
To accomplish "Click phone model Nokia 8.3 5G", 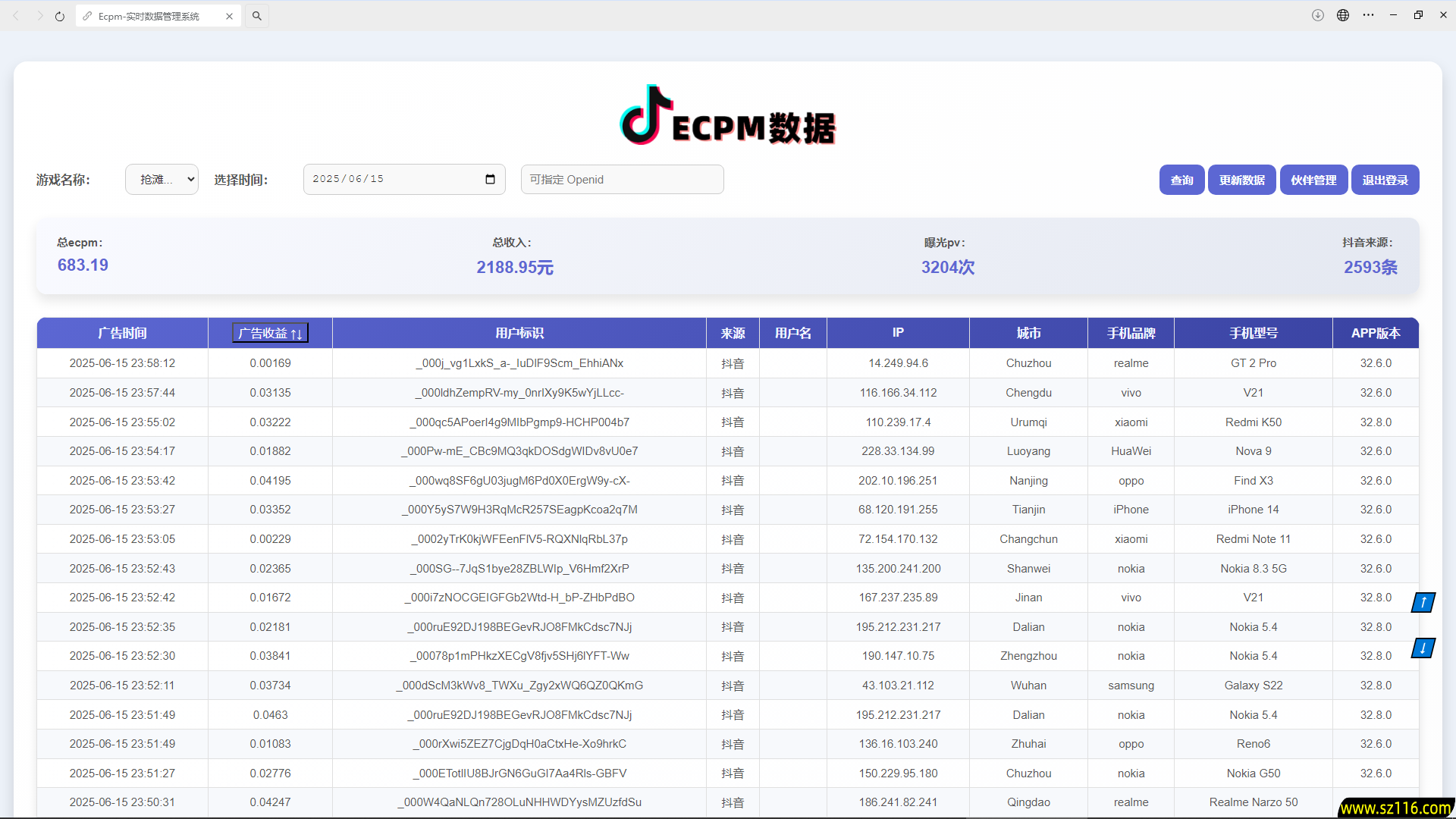I will coord(1254,569).
